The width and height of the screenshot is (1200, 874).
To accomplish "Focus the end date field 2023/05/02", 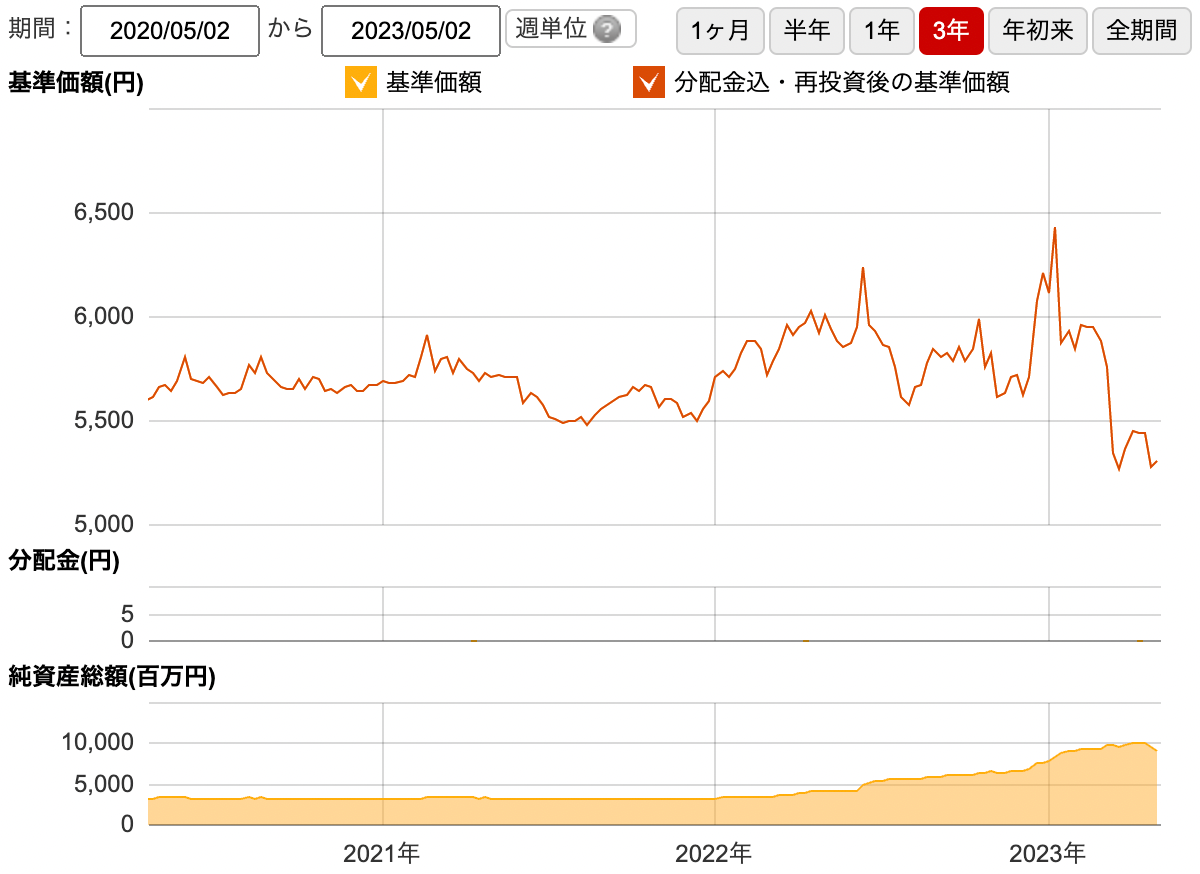I will (410, 31).
